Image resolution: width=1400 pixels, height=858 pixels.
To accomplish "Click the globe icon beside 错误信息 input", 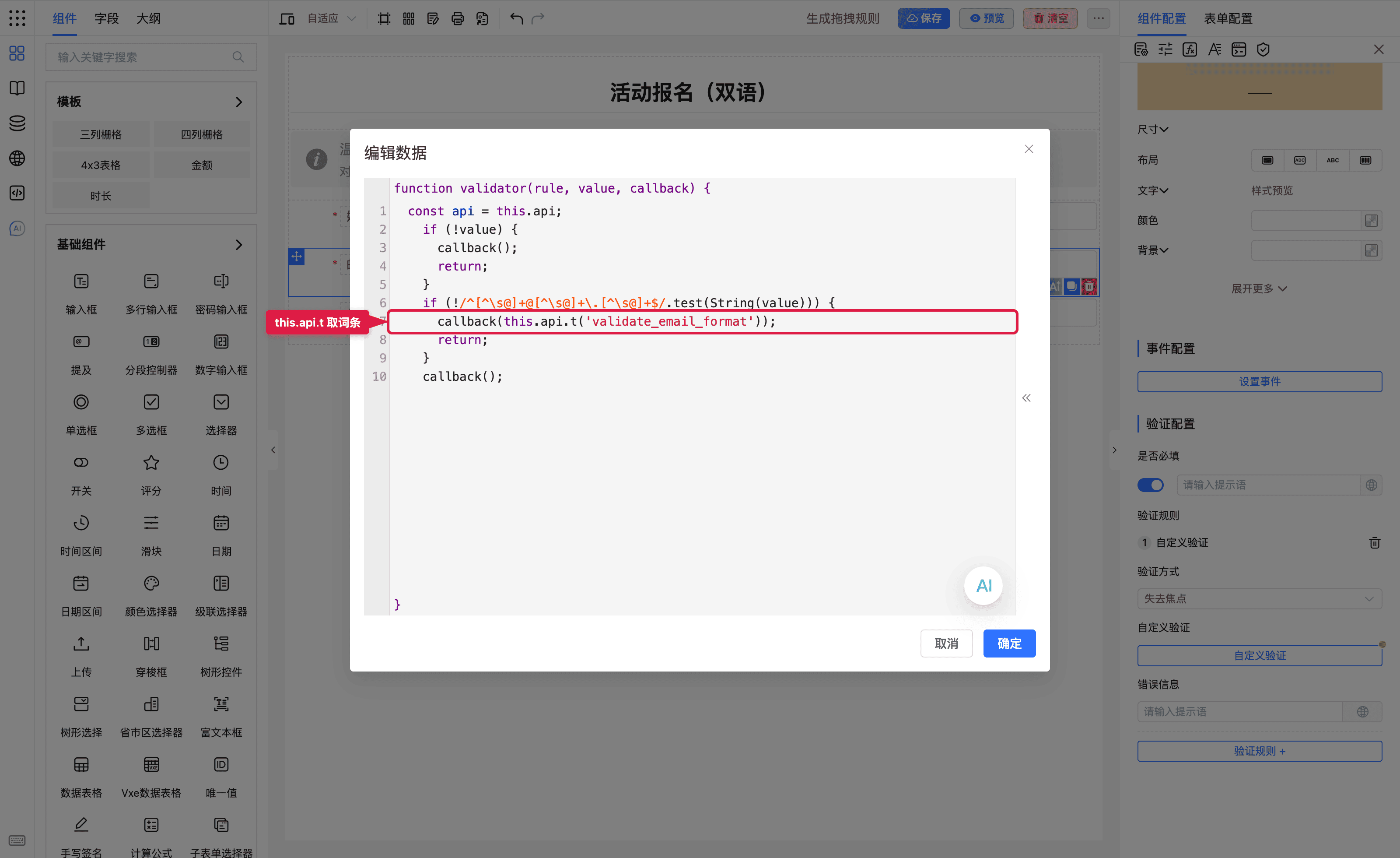I will pos(1362,711).
